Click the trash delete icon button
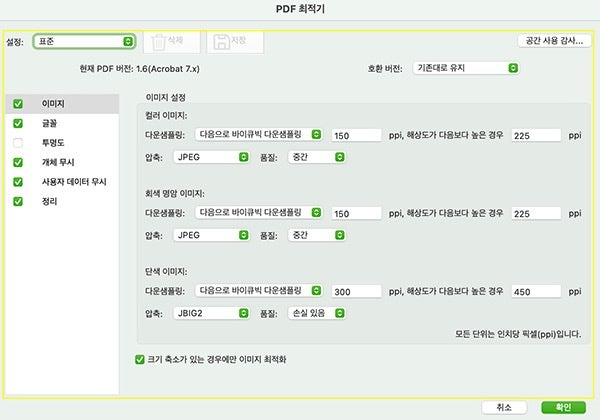The width and height of the screenshot is (600, 420). 171,42
